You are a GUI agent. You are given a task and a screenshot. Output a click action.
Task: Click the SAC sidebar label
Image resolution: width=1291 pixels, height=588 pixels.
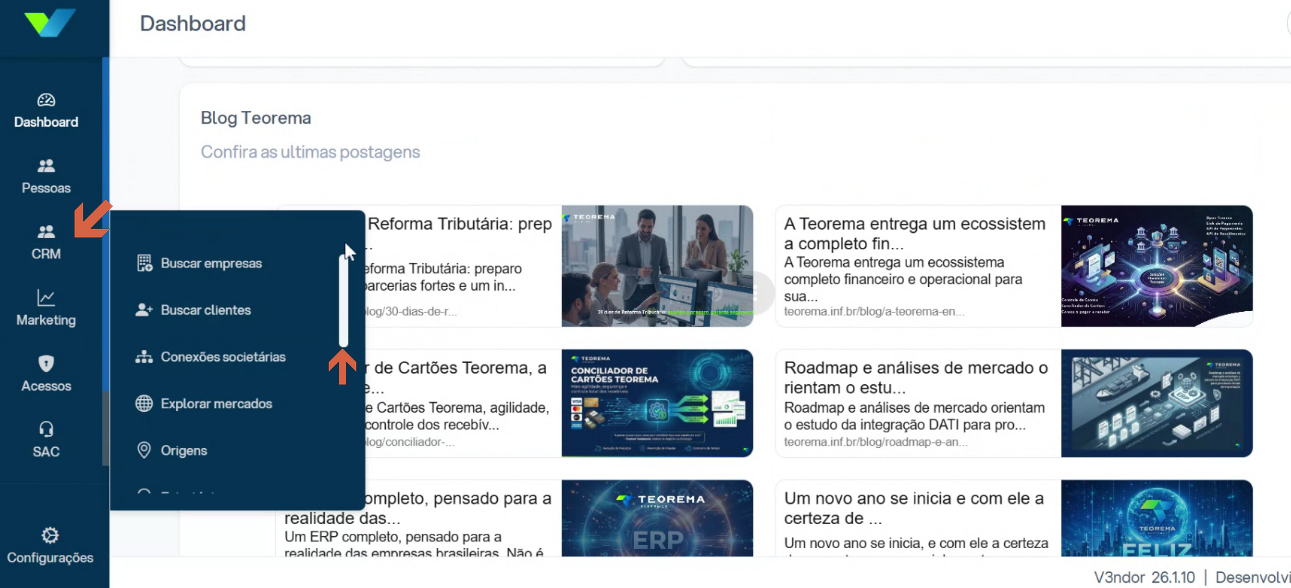(46, 452)
